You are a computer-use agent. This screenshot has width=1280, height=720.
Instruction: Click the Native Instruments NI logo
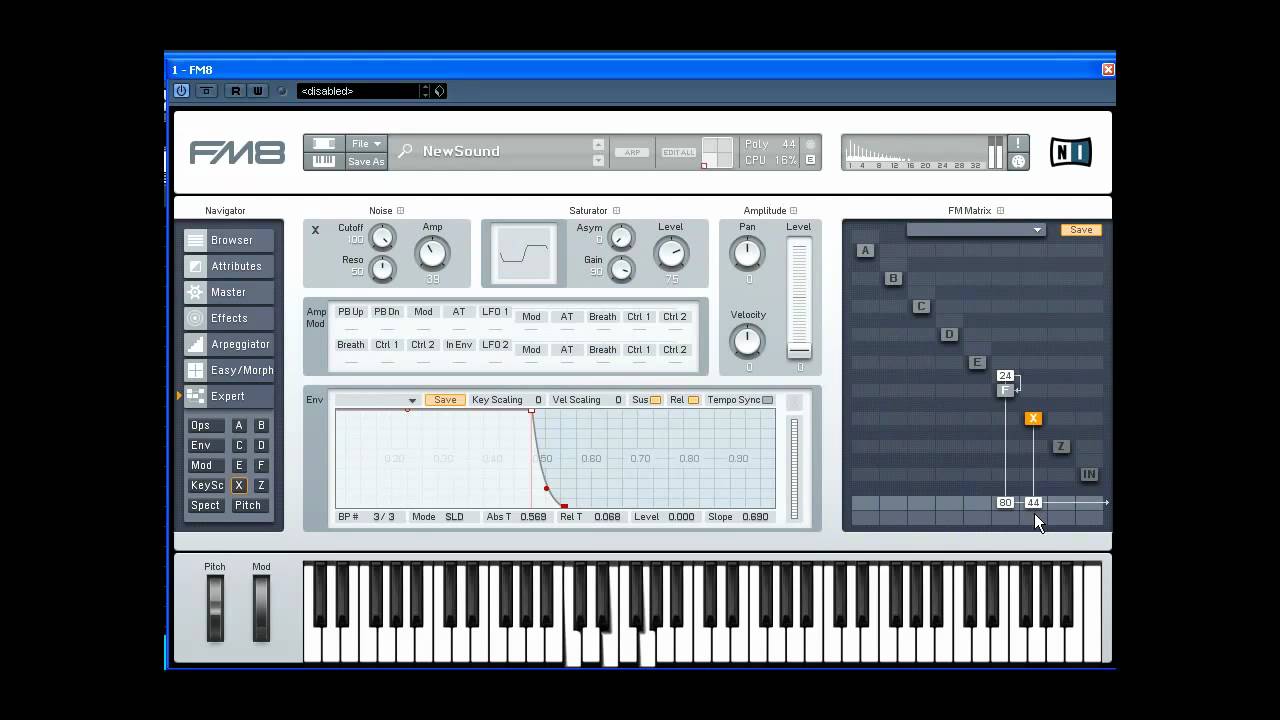tap(1071, 152)
